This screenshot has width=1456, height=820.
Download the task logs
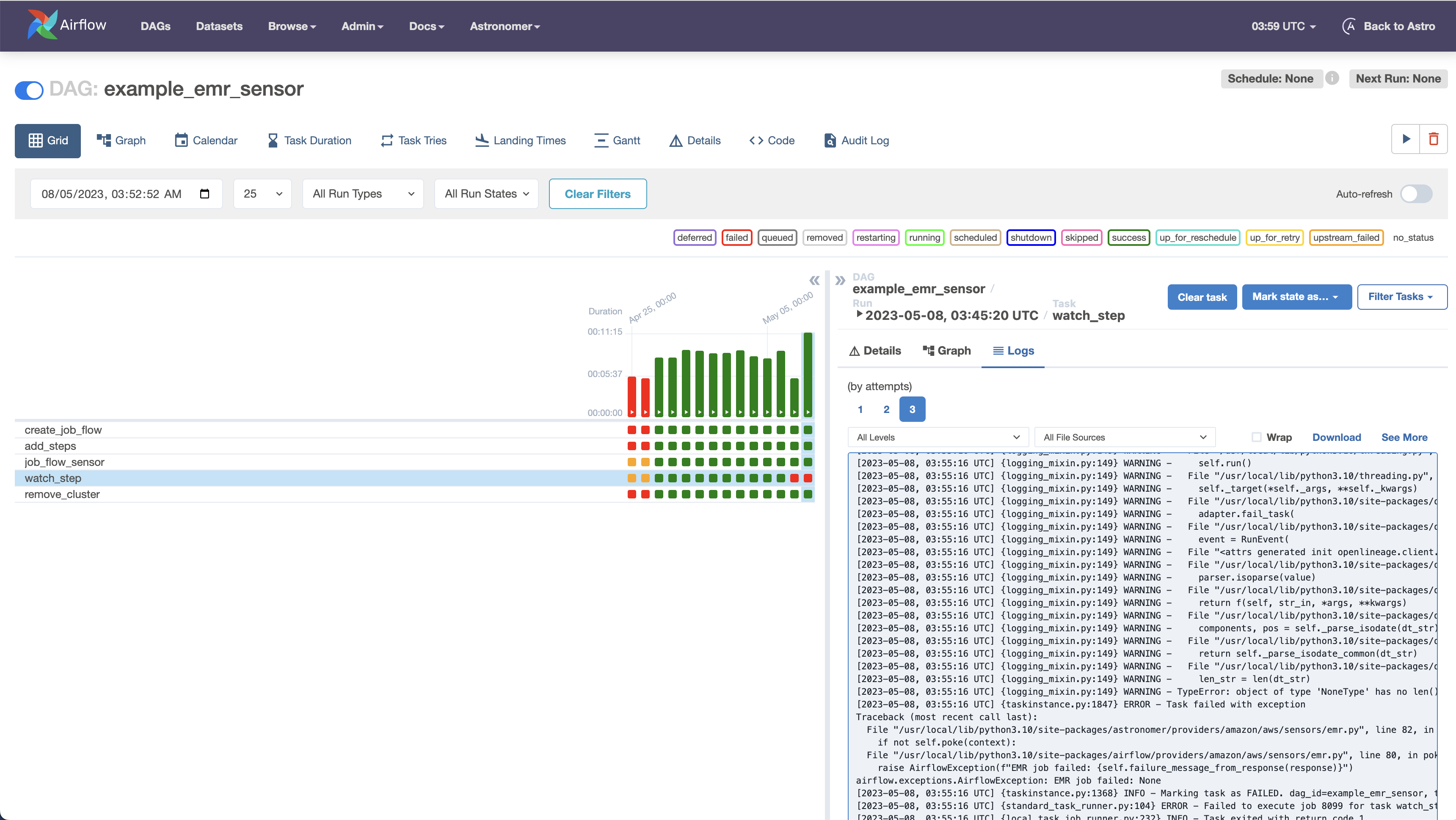(1336, 437)
